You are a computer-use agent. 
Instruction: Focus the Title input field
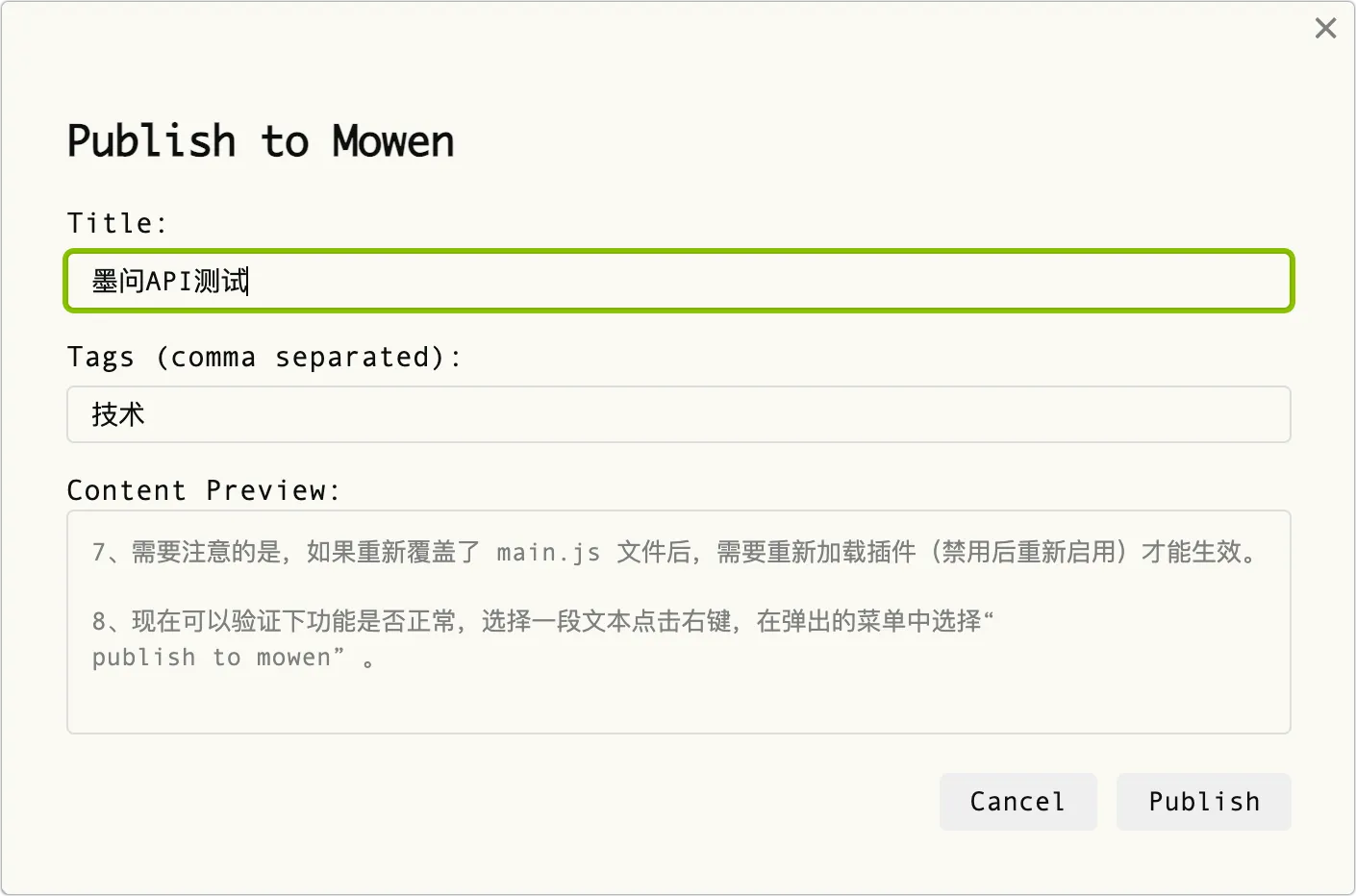click(x=679, y=281)
